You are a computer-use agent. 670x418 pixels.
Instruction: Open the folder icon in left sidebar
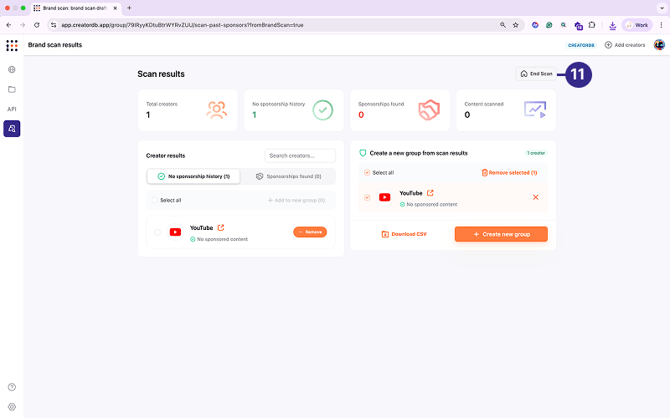tap(12, 89)
